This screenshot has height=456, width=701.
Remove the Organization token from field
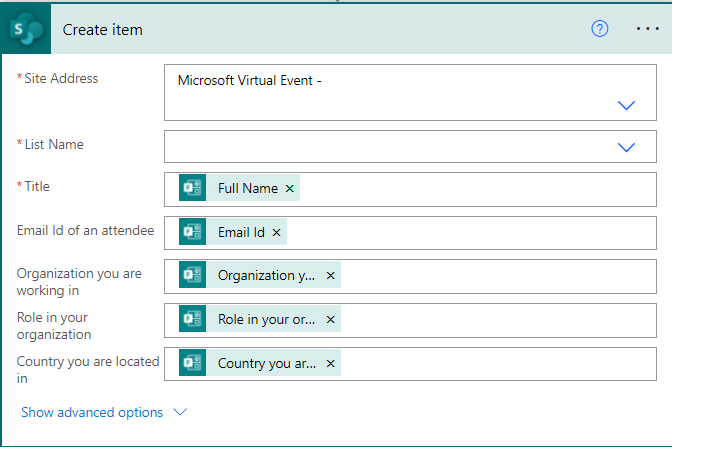331,275
